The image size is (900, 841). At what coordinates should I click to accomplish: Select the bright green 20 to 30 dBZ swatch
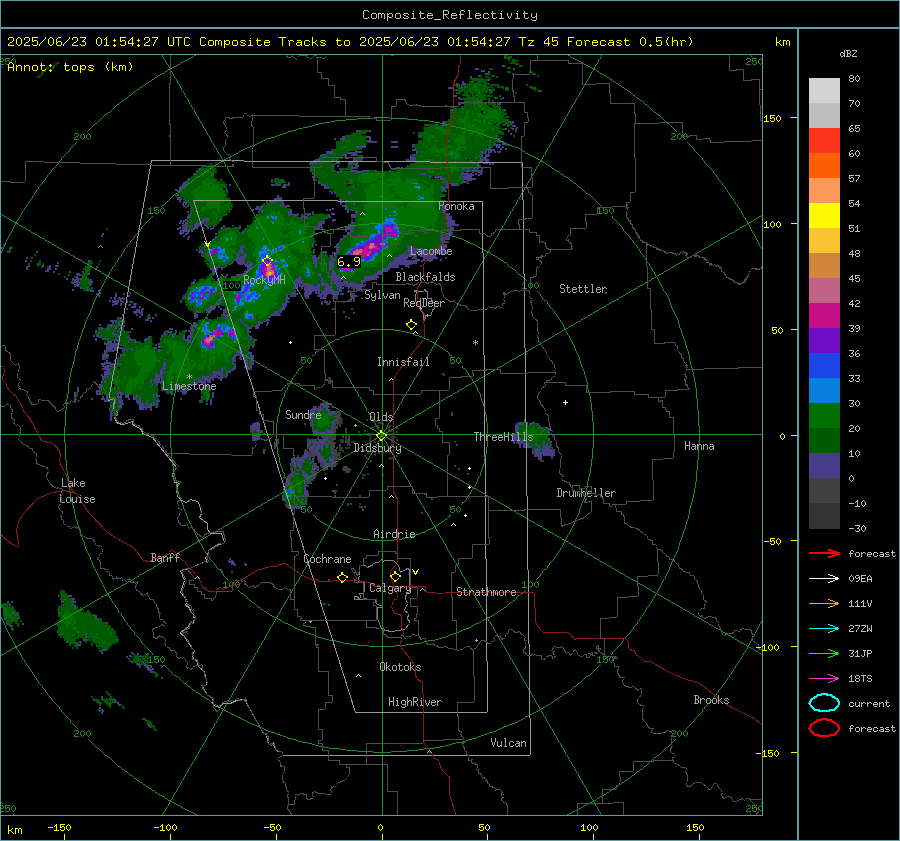coord(824,416)
